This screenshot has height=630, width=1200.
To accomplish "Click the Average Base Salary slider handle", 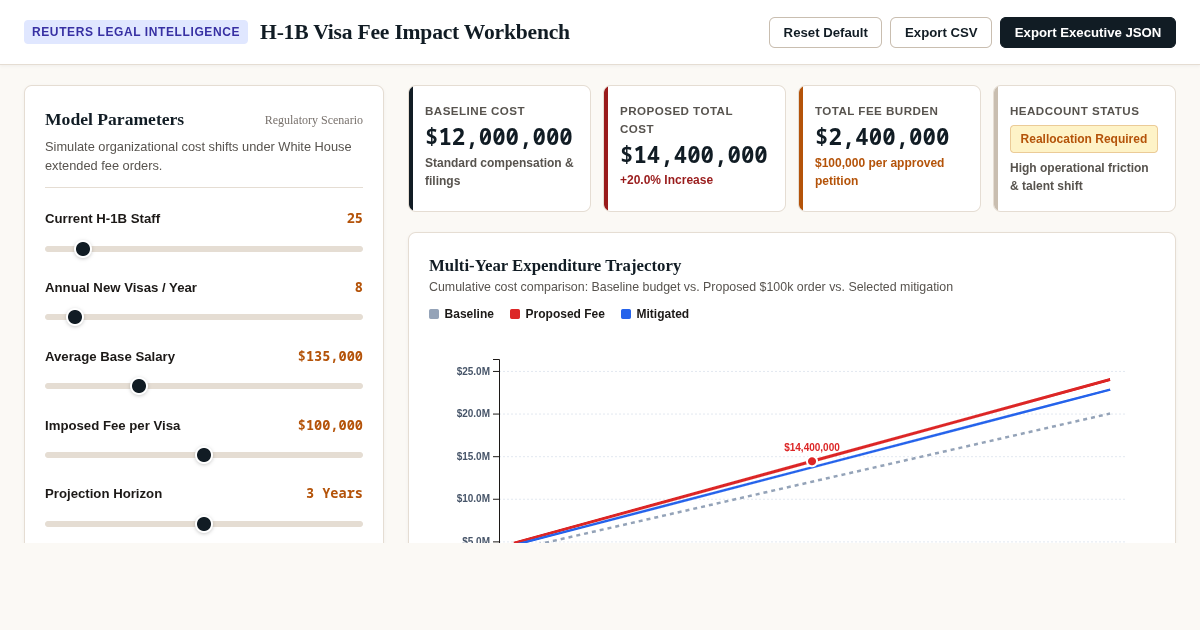I will [x=139, y=386].
